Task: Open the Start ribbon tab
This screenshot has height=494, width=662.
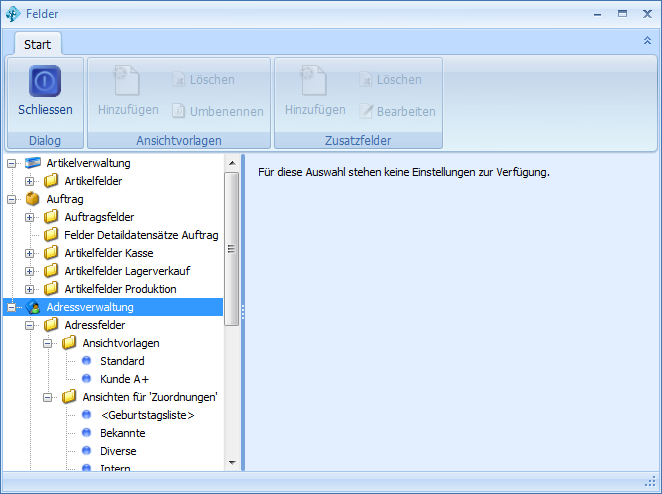Action: tap(38, 44)
